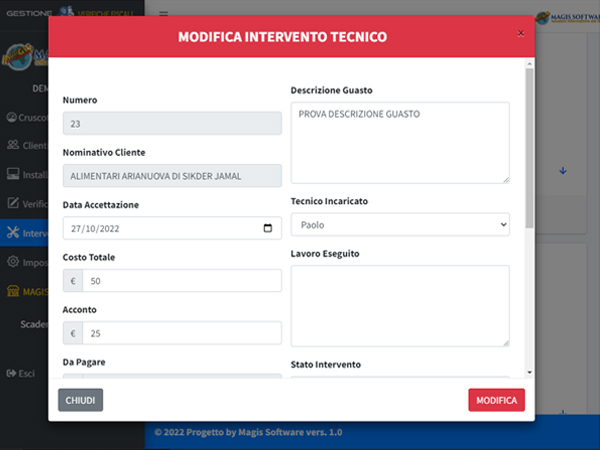
Task: Click the empty Lavoro Eseguito text area
Action: pos(400,306)
